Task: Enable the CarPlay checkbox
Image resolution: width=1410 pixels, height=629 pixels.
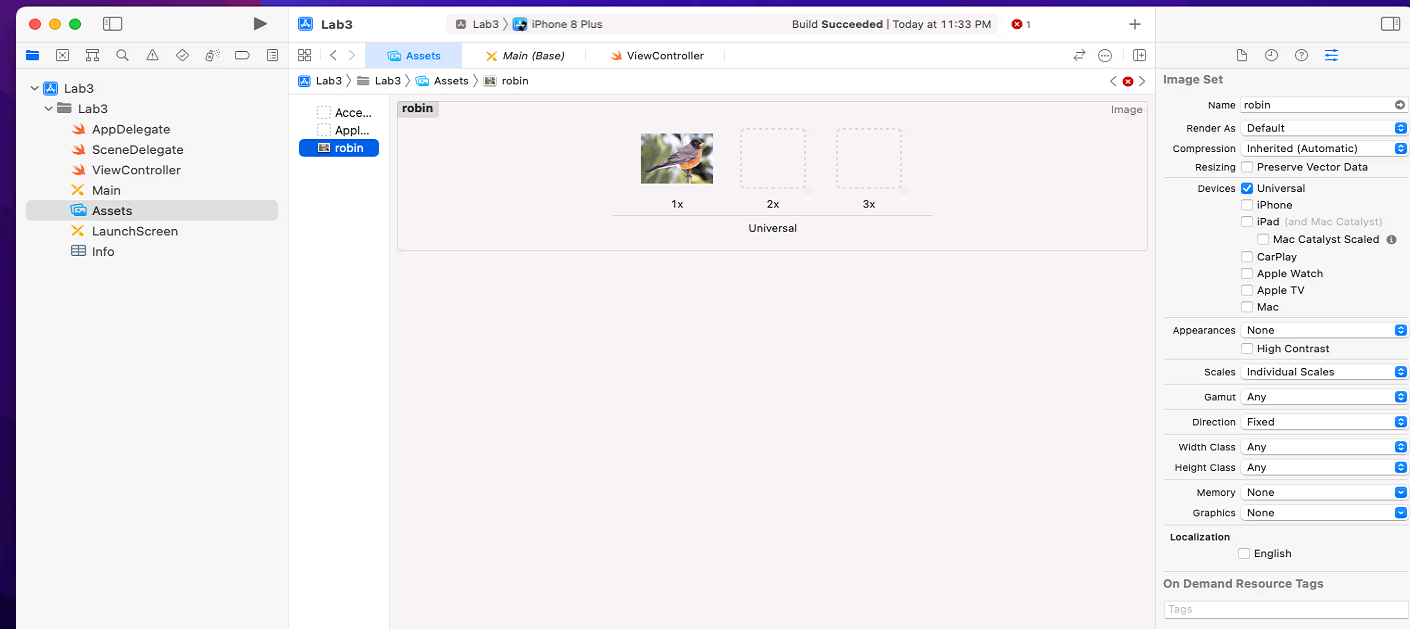Action: pyautogui.click(x=1247, y=257)
